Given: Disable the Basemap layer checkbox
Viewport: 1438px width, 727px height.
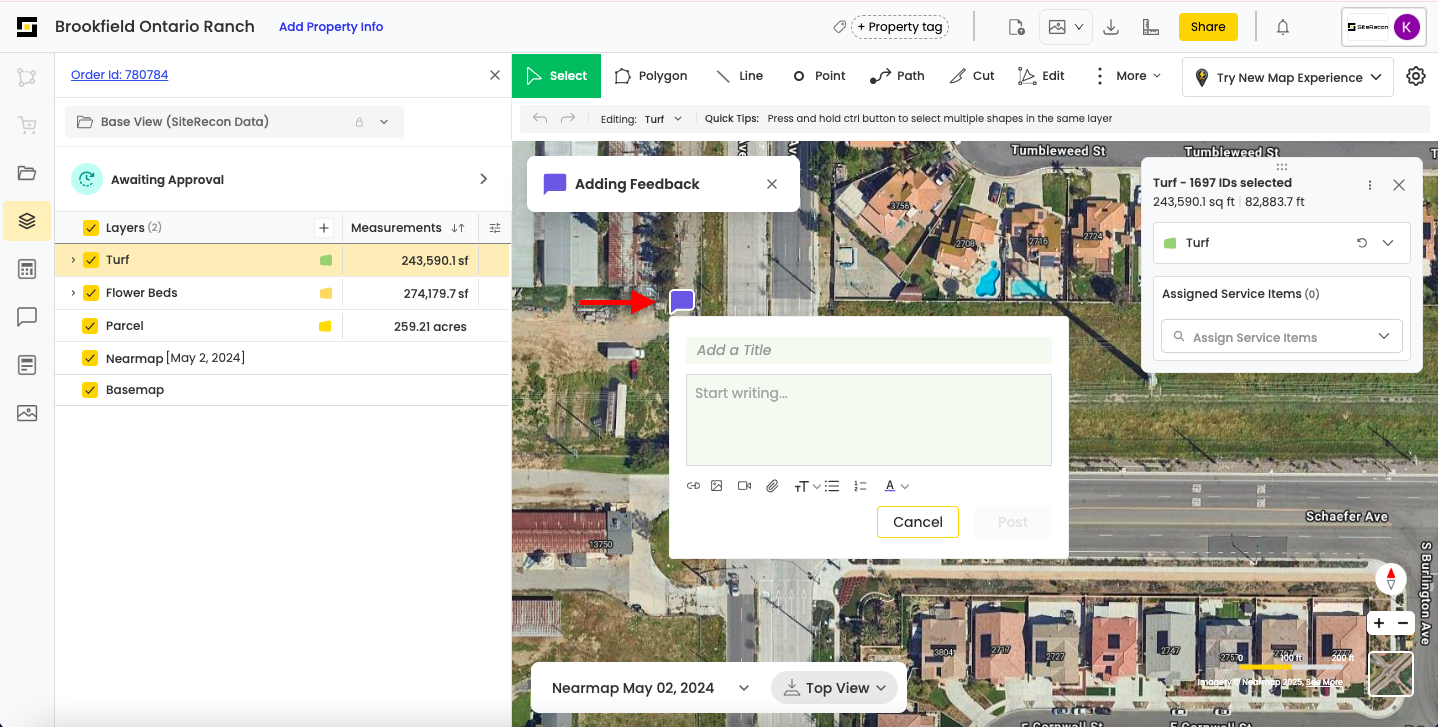Looking at the screenshot, I should [x=91, y=390].
